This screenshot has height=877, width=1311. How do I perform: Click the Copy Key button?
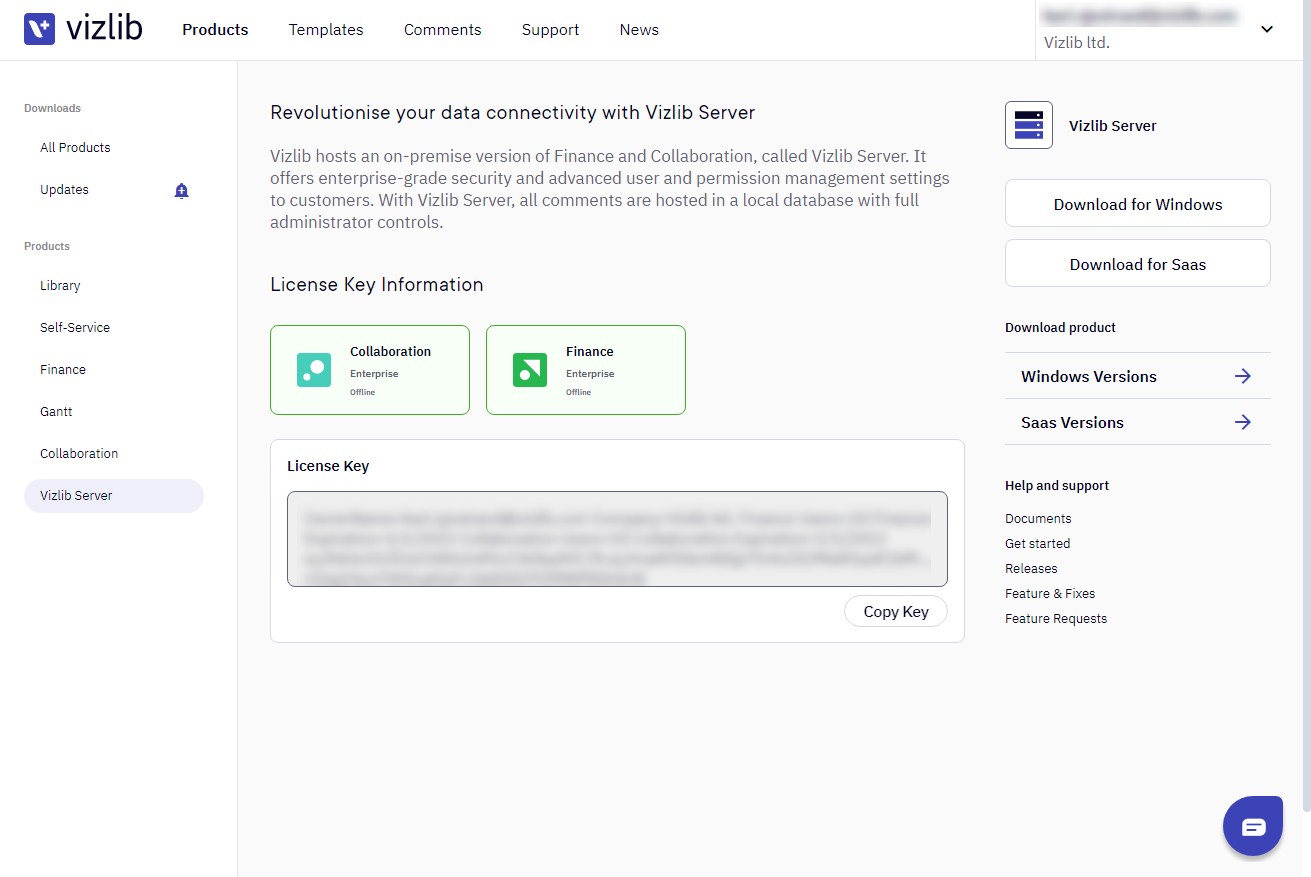896,612
